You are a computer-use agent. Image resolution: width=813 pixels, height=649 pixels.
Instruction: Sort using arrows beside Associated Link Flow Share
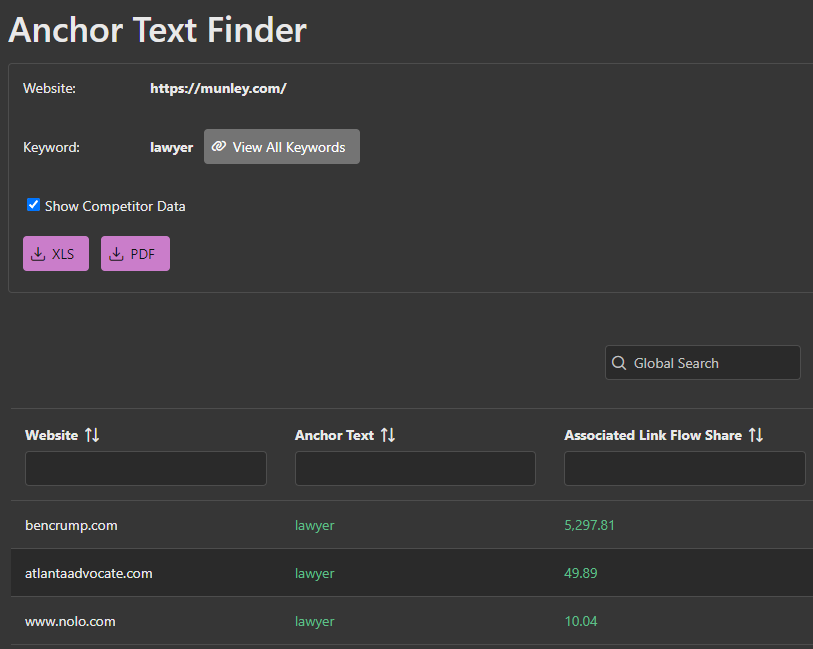pyautogui.click(x=757, y=435)
